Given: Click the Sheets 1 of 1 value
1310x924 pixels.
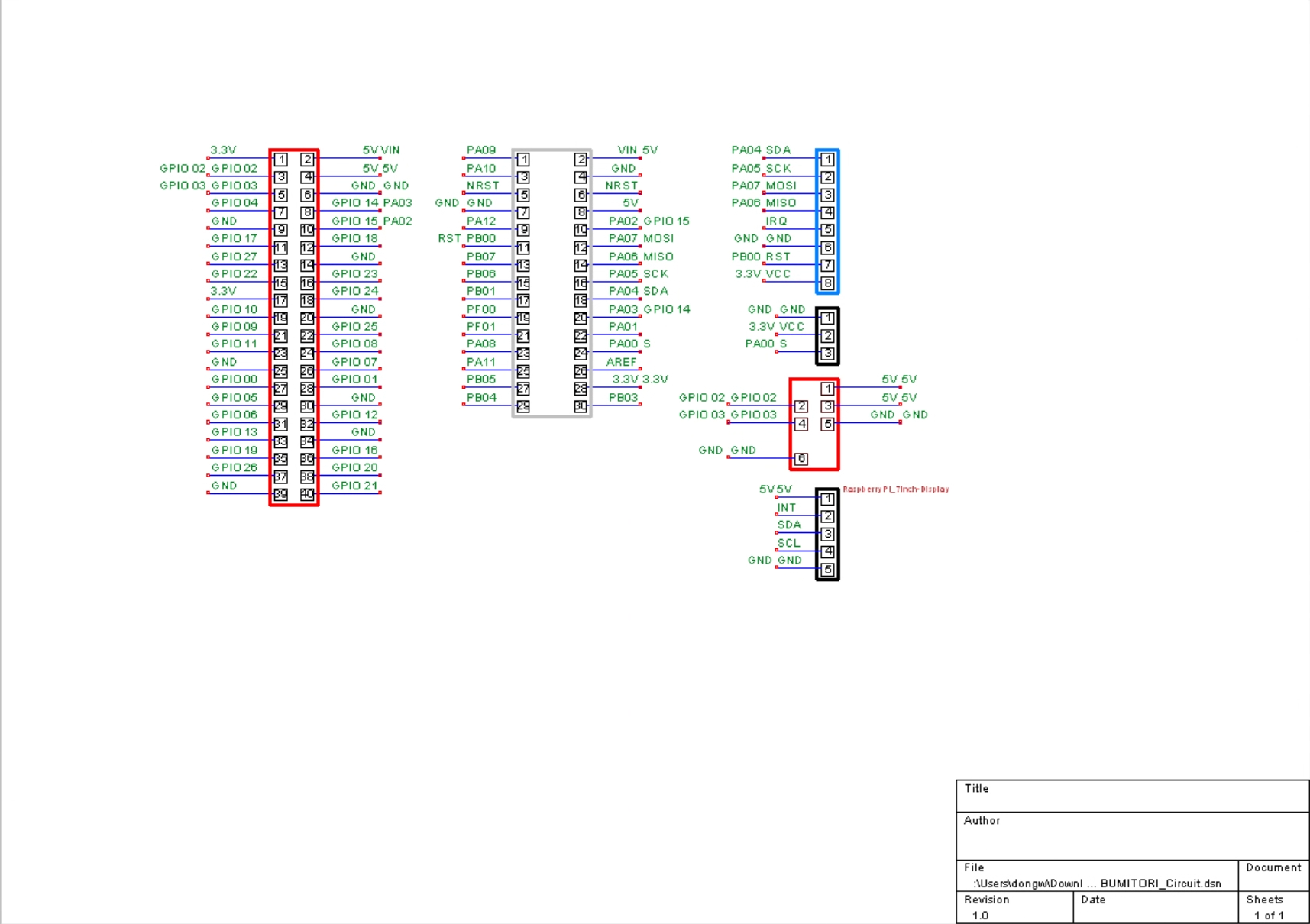Looking at the screenshot, I should 1269,915.
